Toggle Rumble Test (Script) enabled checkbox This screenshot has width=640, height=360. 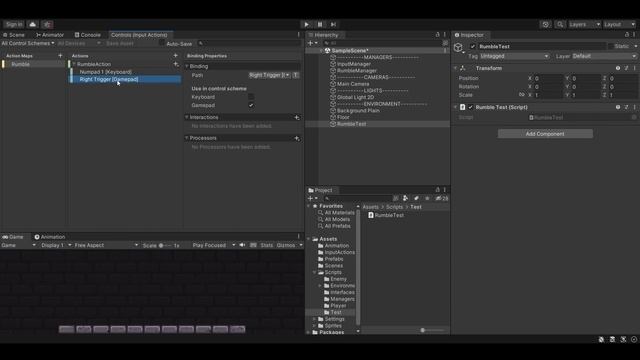coord(471,107)
